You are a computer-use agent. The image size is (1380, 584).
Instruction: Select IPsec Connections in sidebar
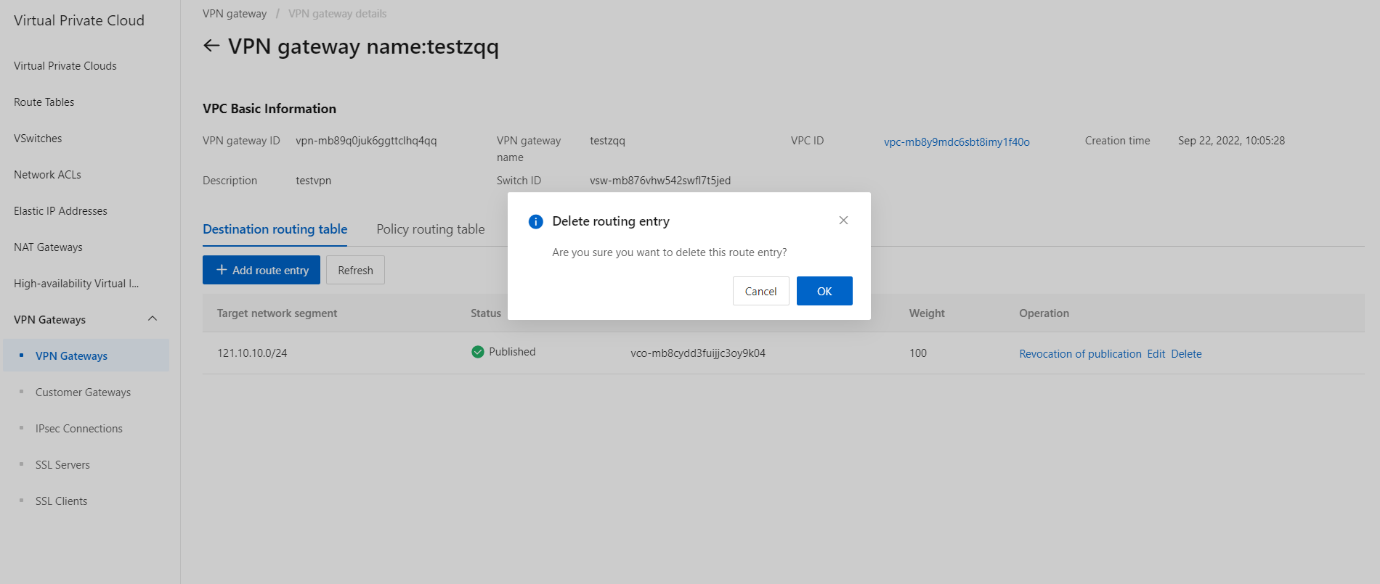point(79,428)
